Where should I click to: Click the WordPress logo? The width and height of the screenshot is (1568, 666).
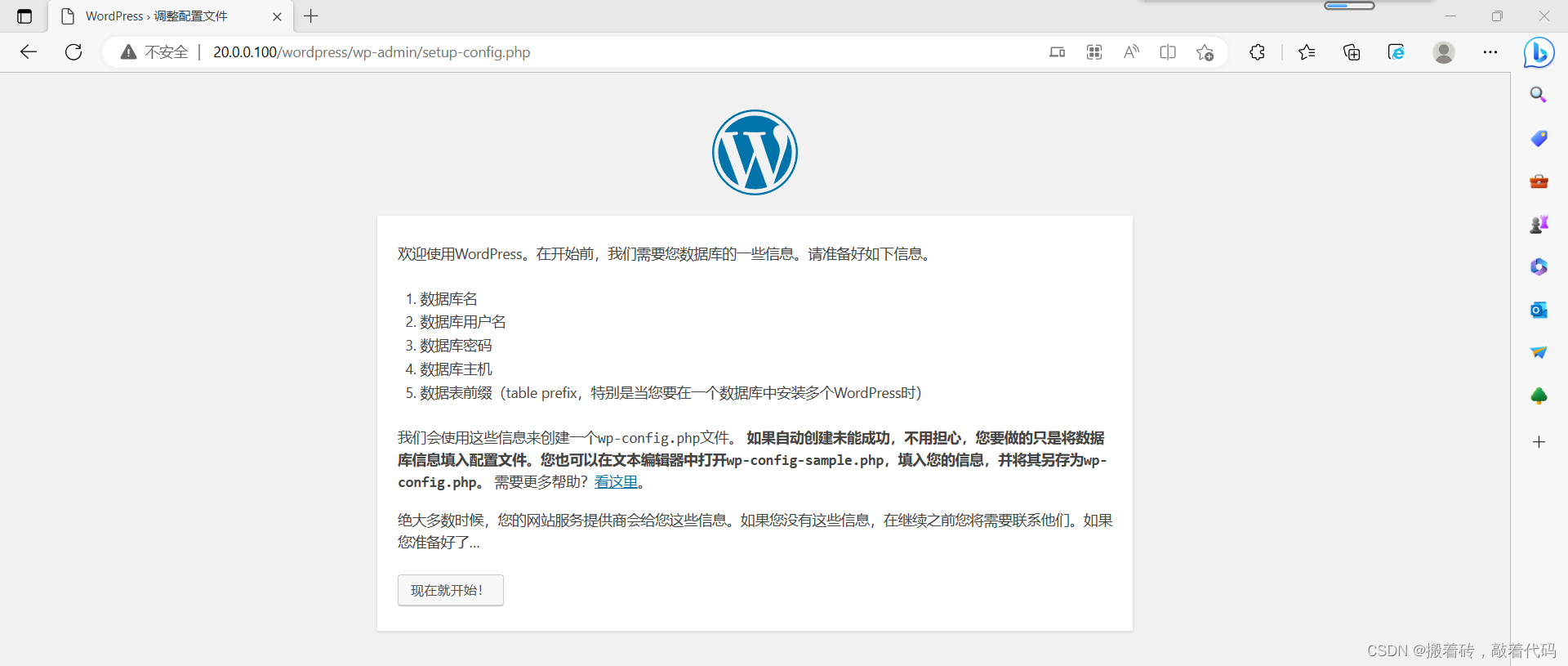[x=755, y=153]
